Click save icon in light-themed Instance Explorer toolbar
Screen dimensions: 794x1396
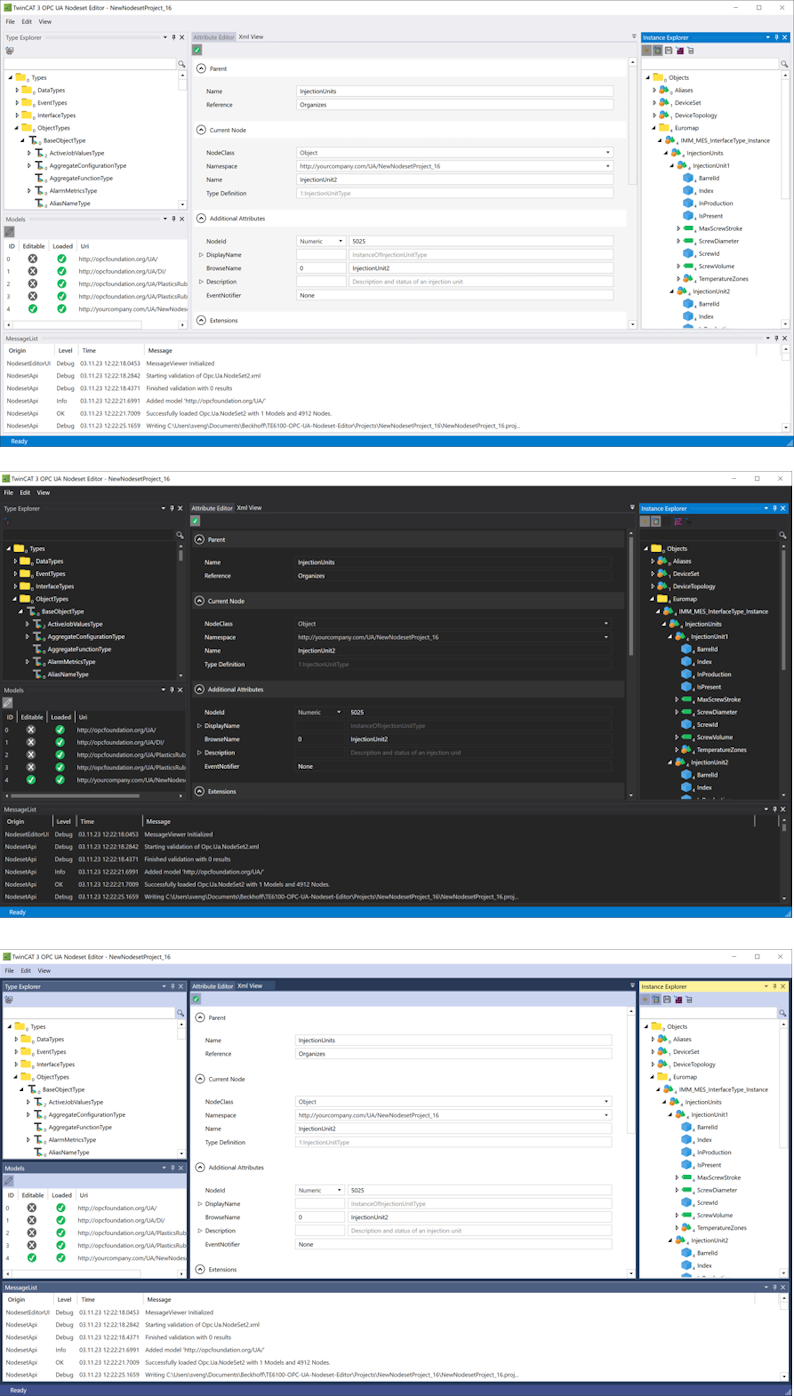[x=668, y=50]
